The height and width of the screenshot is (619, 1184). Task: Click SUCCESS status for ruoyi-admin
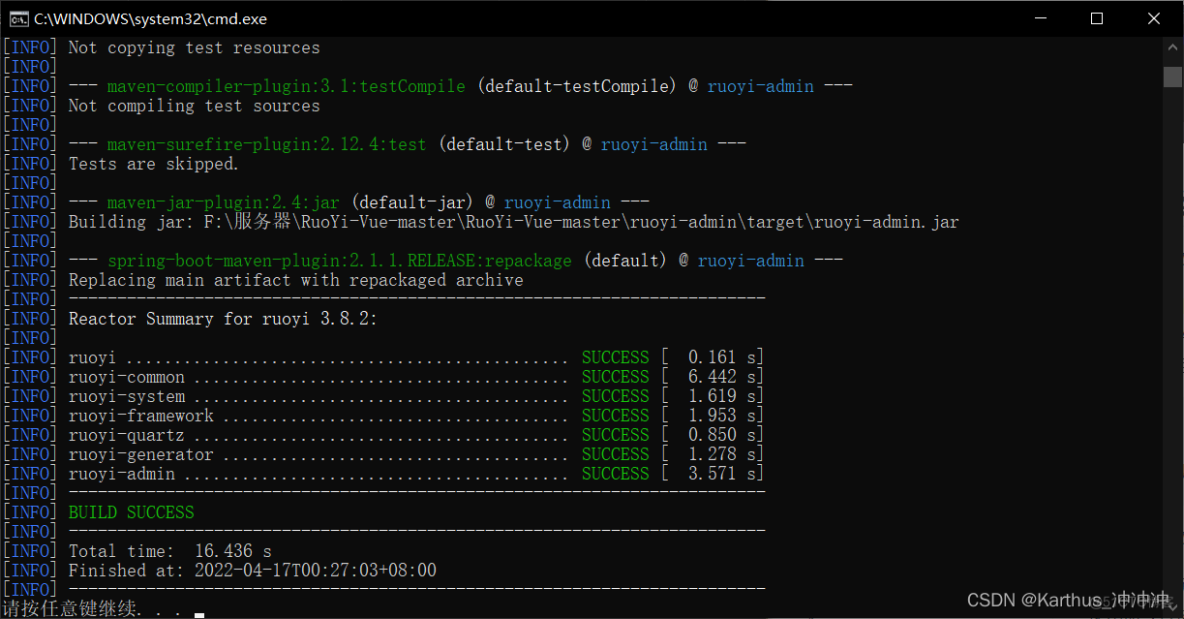pos(615,474)
